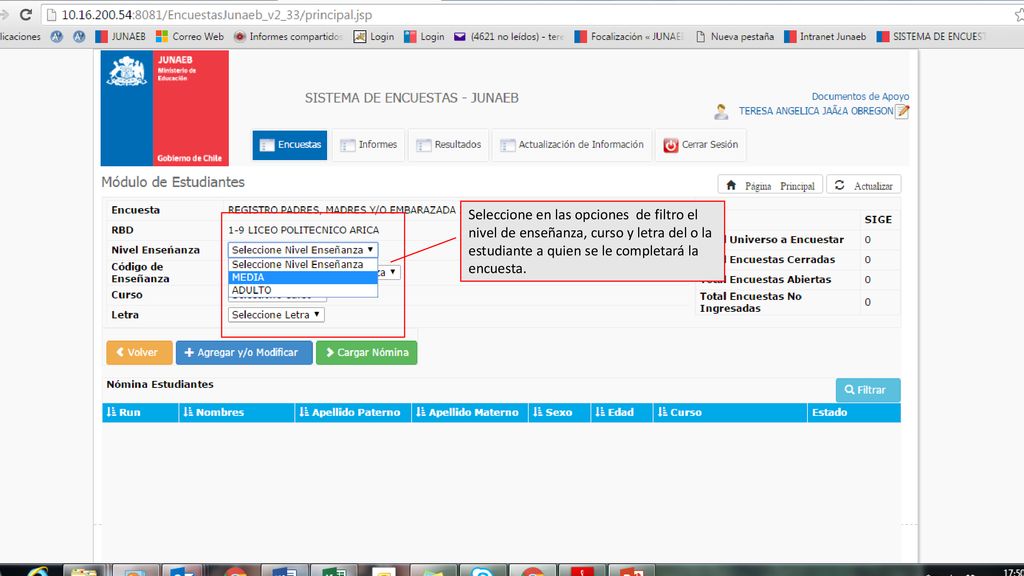Open the (4621 no leídos) mail bookmark
The height and width of the screenshot is (576, 1024).
tap(509, 37)
